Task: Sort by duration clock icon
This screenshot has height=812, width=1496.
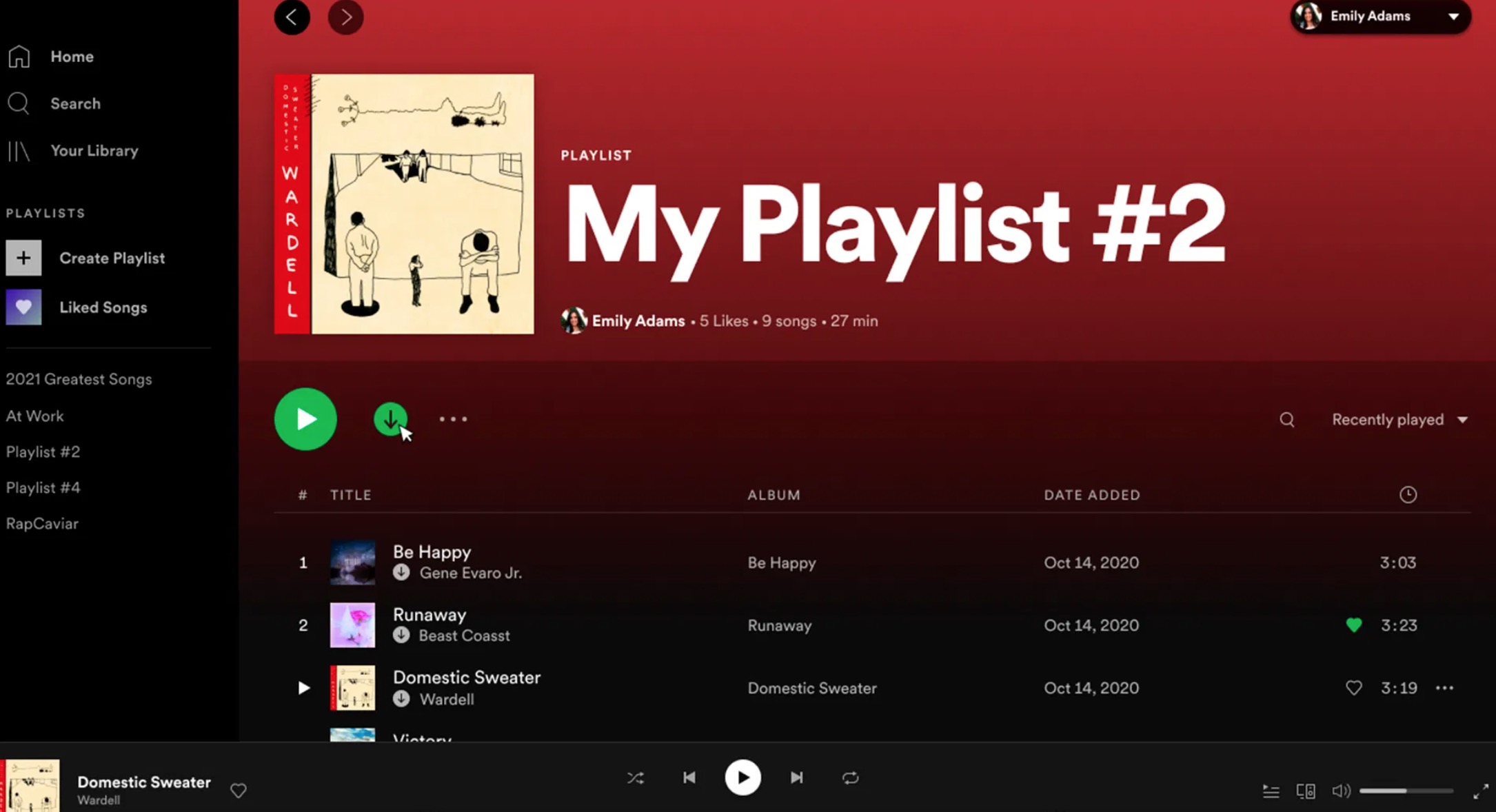Action: (1408, 495)
